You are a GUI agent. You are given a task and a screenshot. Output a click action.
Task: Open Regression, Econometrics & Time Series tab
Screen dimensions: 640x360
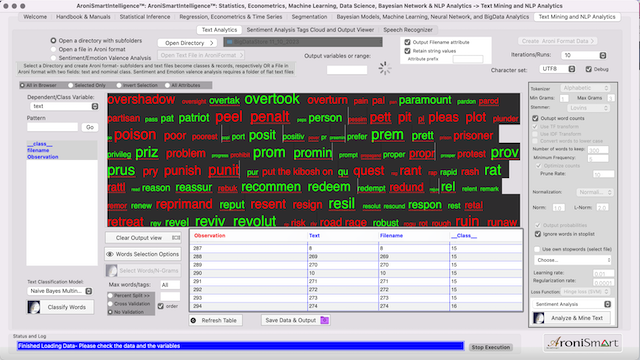(231, 17)
